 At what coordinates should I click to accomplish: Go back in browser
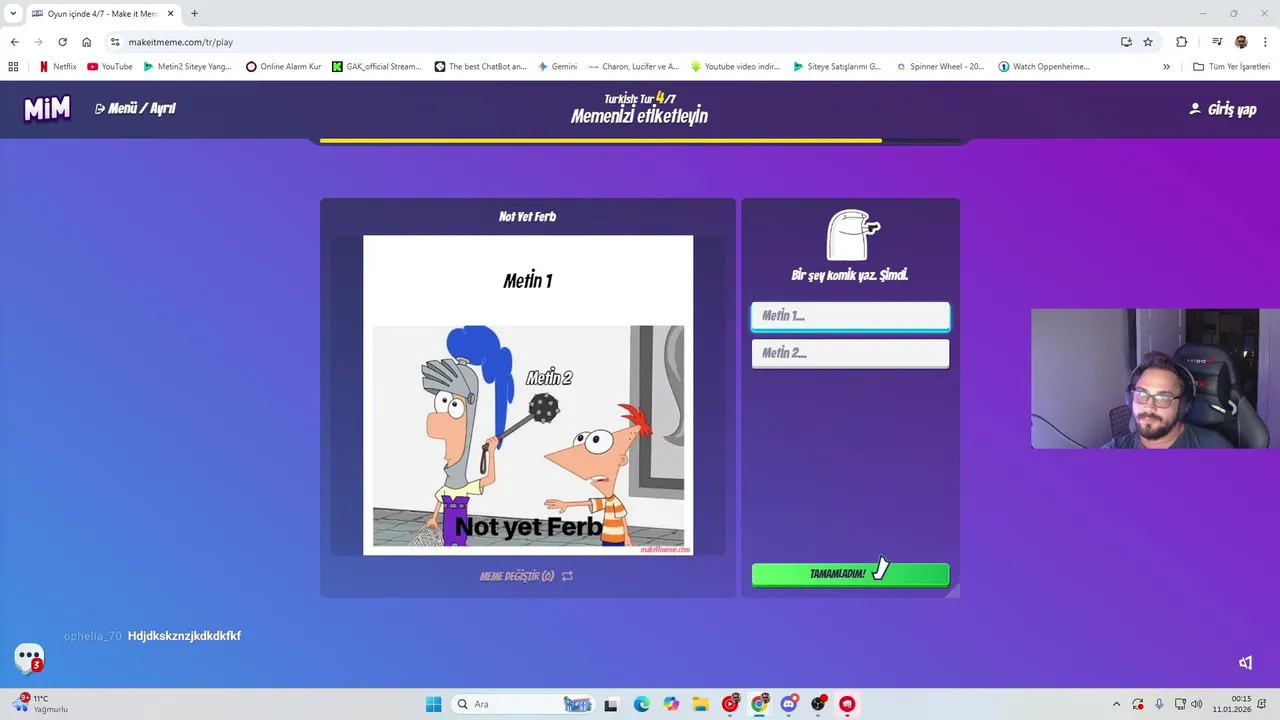point(14,42)
